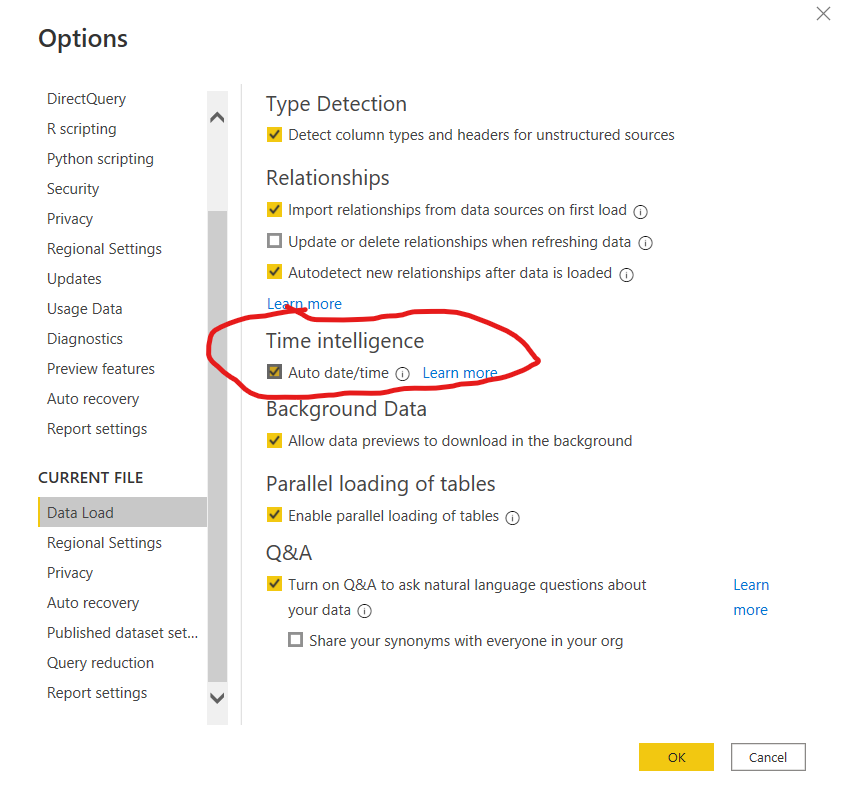Click info icon beside Update or delete relationships

[x=645, y=243]
